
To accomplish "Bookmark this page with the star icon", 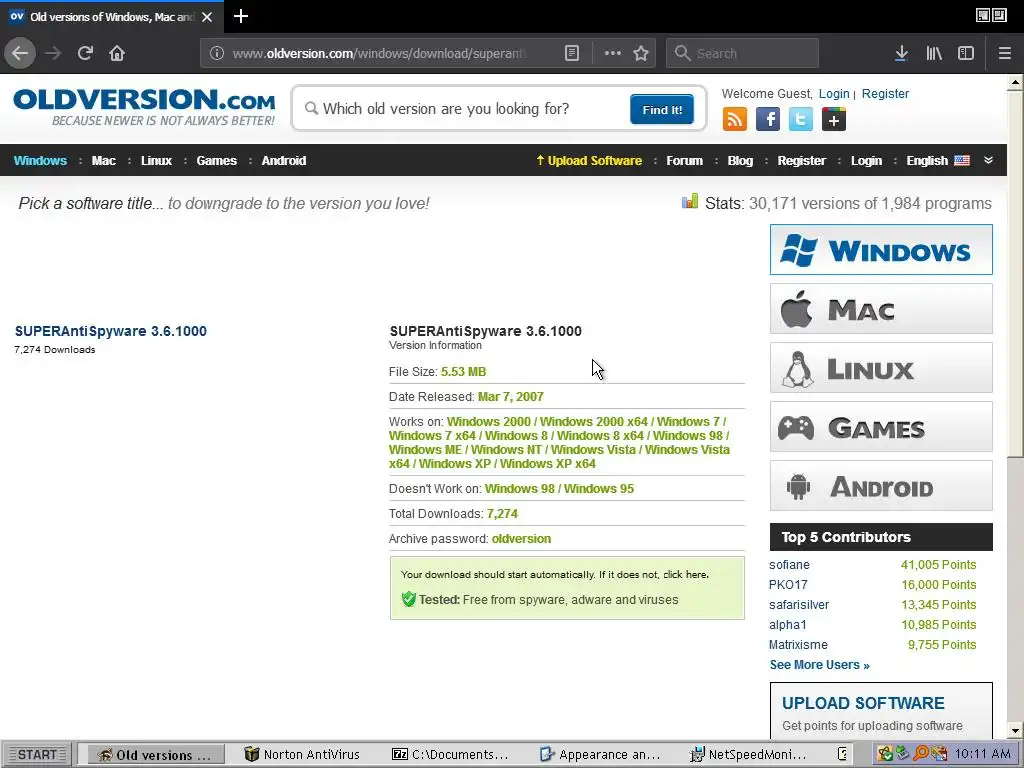I will point(641,54).
